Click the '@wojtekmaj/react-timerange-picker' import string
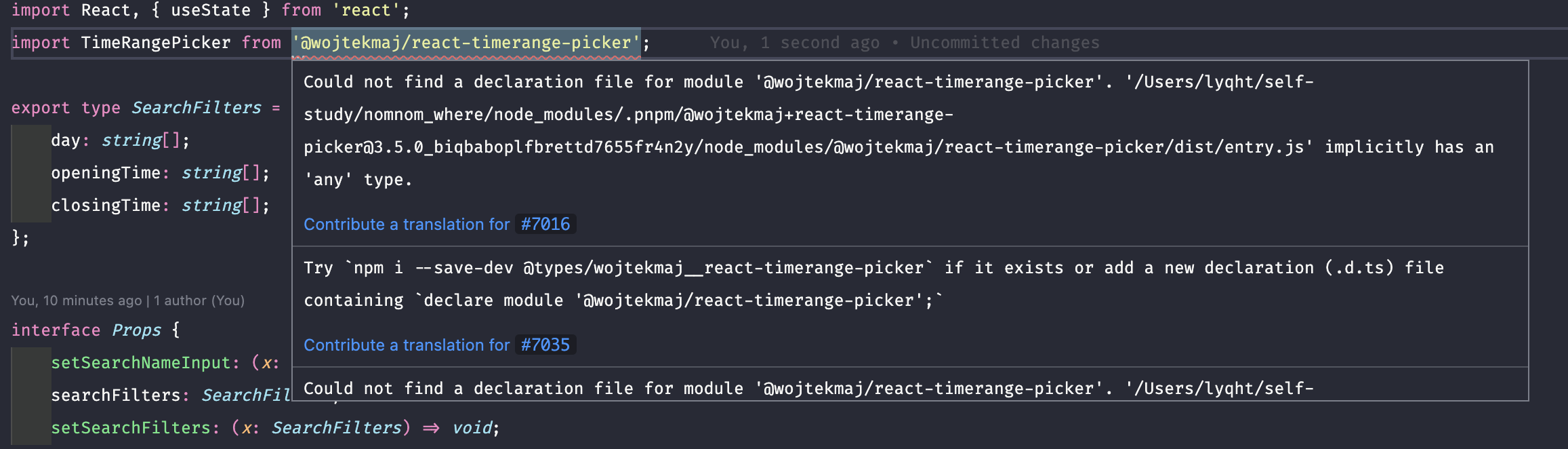Screen dimensions: 1568x449 point(466,43)
